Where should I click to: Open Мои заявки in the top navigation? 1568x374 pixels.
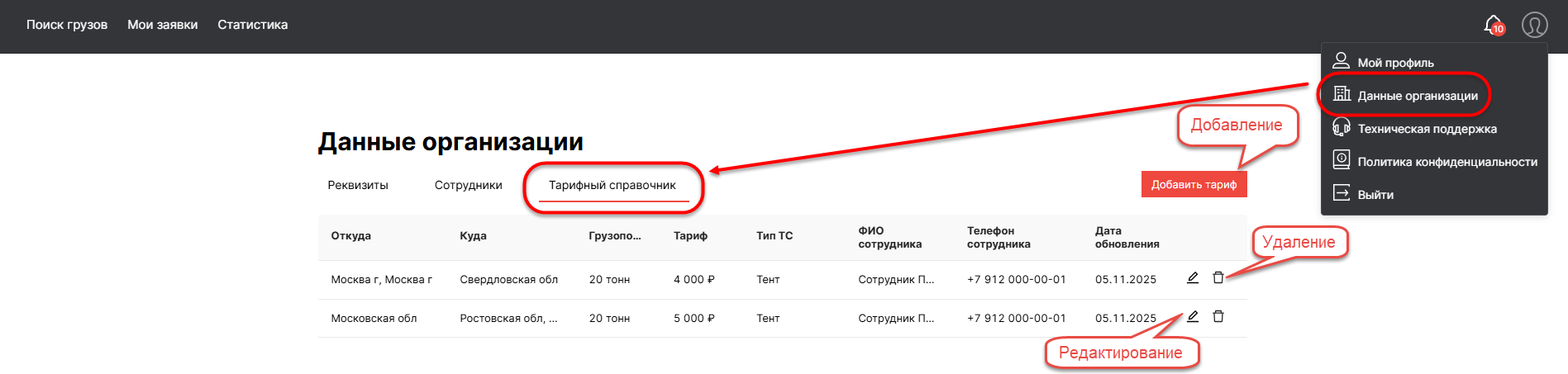[162, 25]
